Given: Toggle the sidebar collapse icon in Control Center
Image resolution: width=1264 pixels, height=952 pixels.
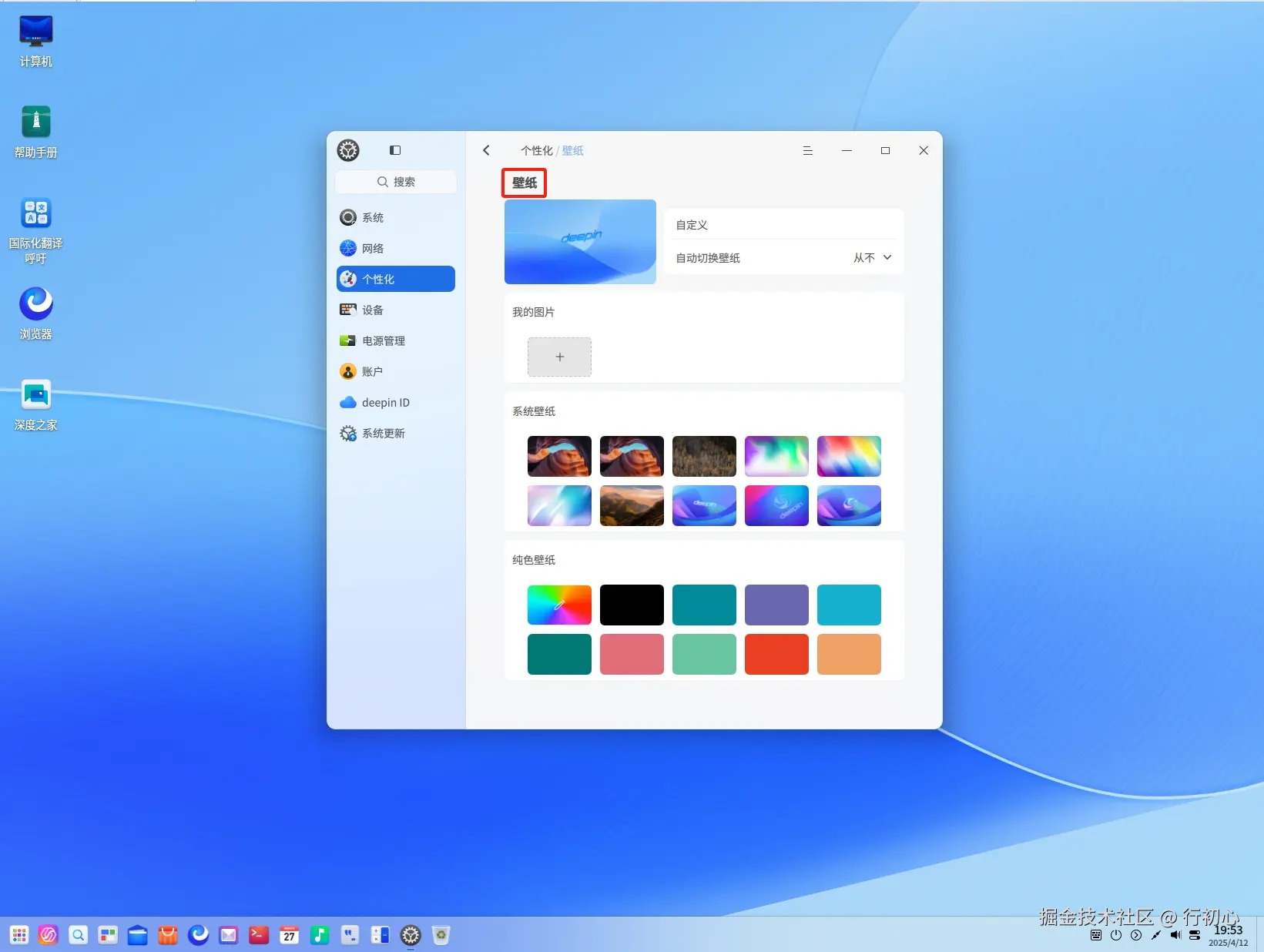Looking at the screenshot, I should point(395,150).
